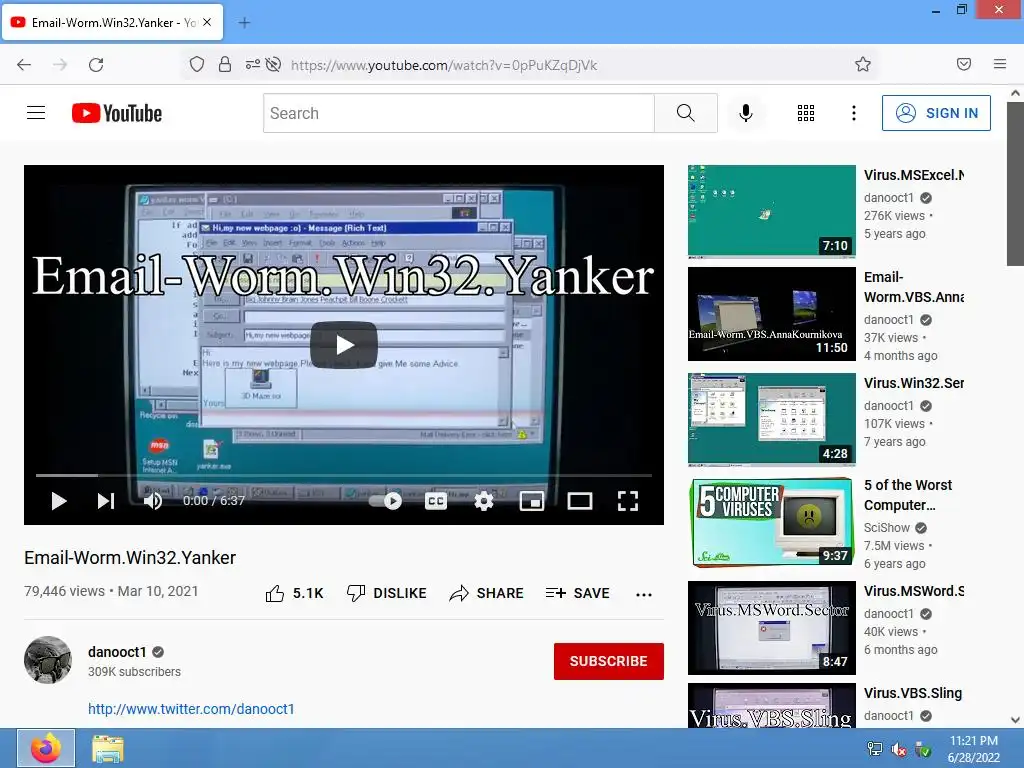1024x768 pixels.
Task: Click the browser forward arrow
Action: [x=60, y=65]
